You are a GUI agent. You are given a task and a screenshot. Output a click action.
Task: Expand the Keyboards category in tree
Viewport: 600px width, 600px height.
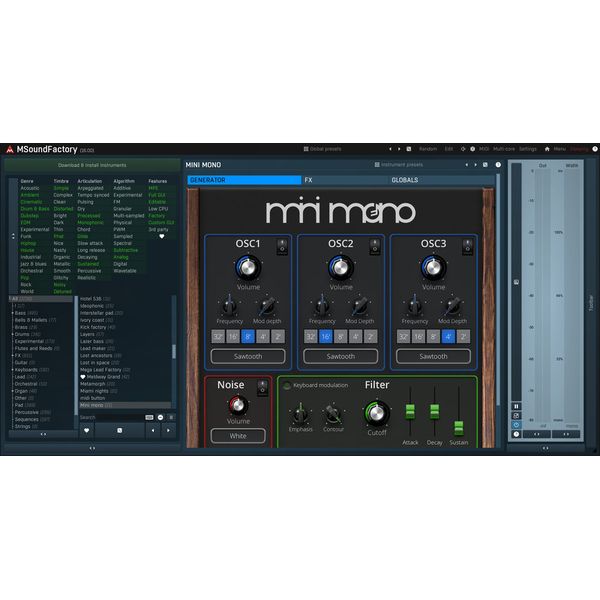click(13, 370)
